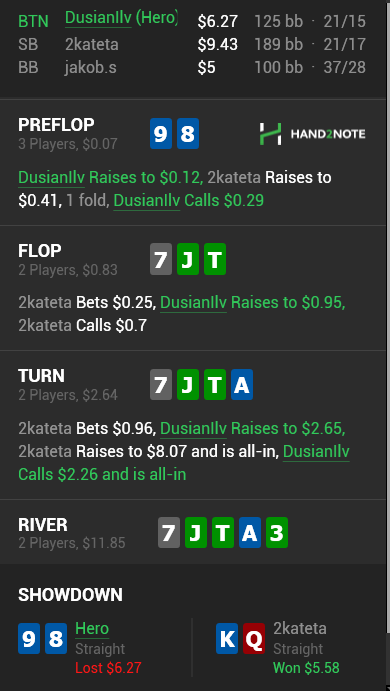390x691 pixels.
Task: Select BB player jakob.s row
Action: 192,68
